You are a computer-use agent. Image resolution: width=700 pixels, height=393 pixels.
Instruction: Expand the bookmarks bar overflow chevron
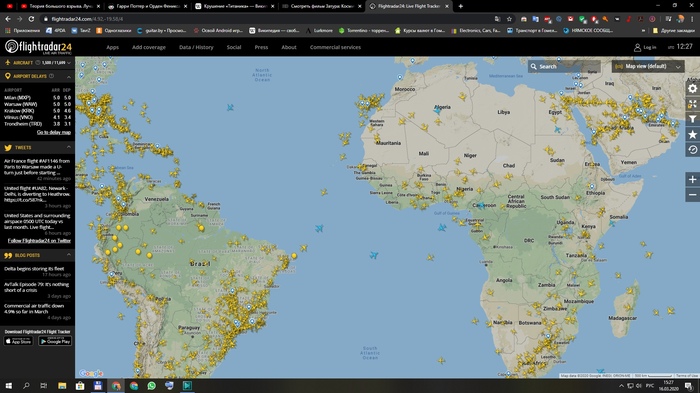point(643,31)
